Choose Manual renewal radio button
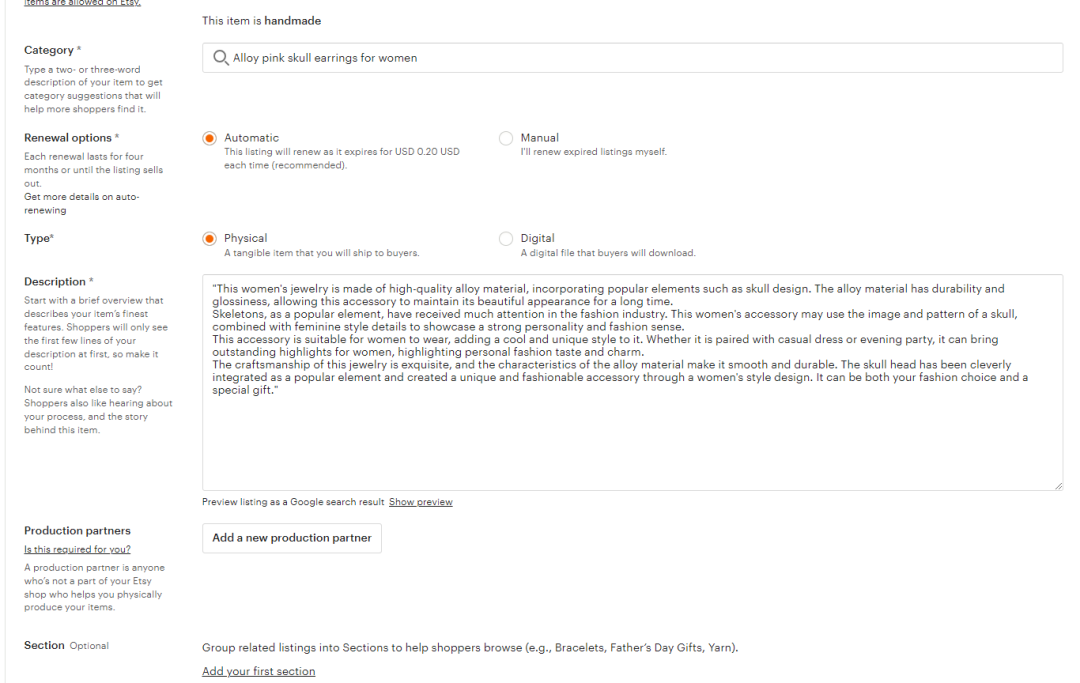The width and height of the screenshot is (1080, 683). [x=506, y=138]
